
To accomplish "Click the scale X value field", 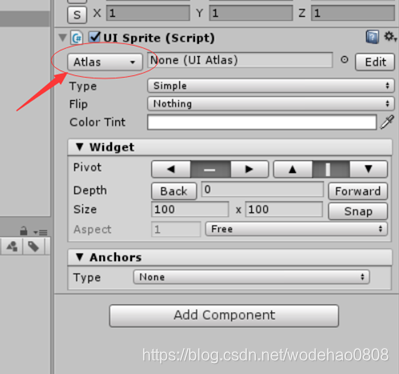I will (x=148, y=13).
